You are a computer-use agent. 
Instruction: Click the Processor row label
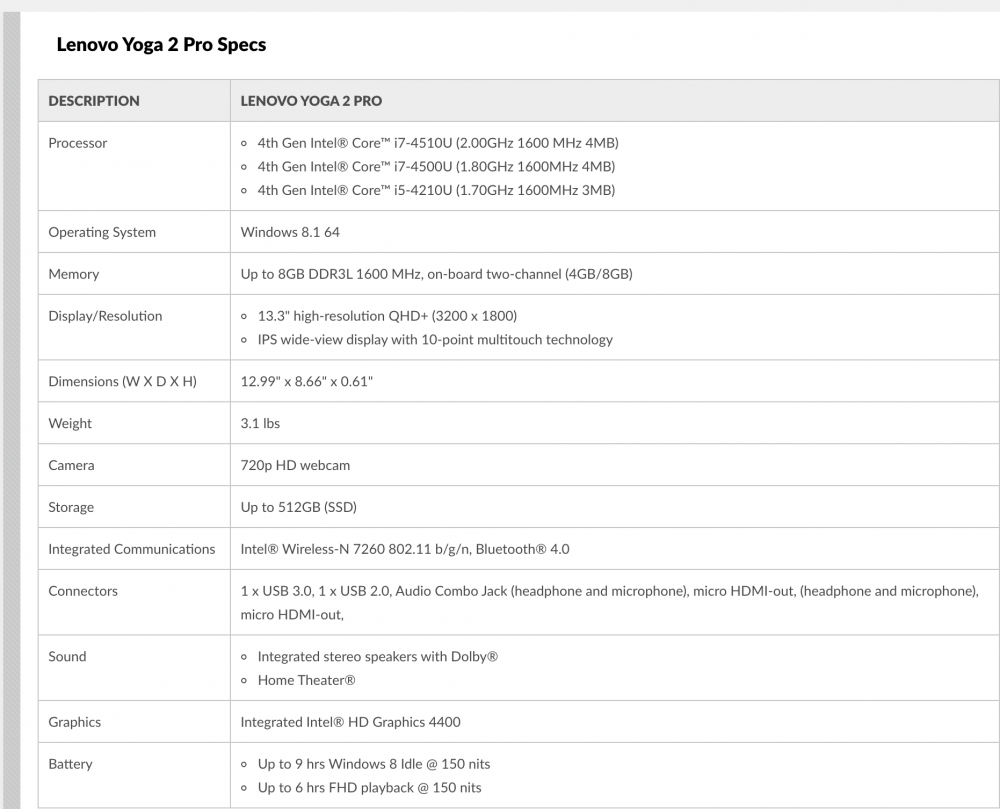78,143
